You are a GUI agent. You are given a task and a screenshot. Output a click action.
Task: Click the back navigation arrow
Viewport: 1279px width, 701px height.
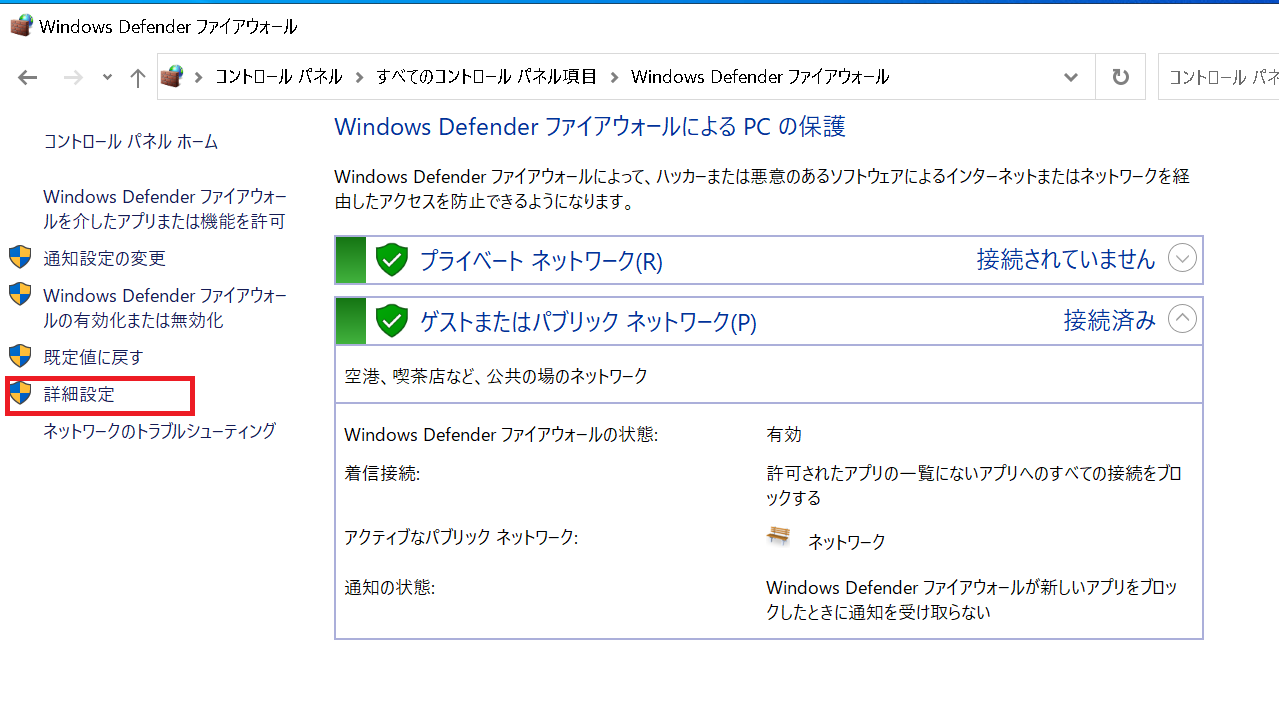click(x=28, y=78)
